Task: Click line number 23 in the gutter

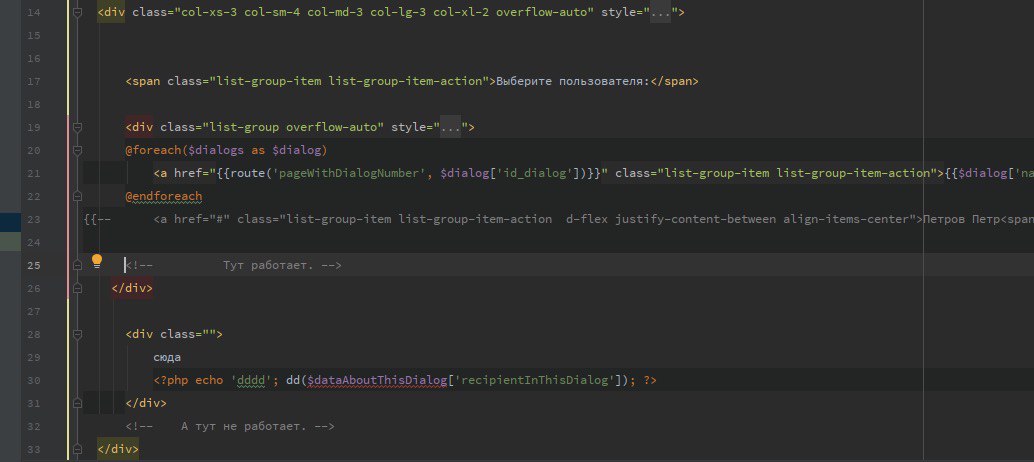Action: click(x=34, y=219)
